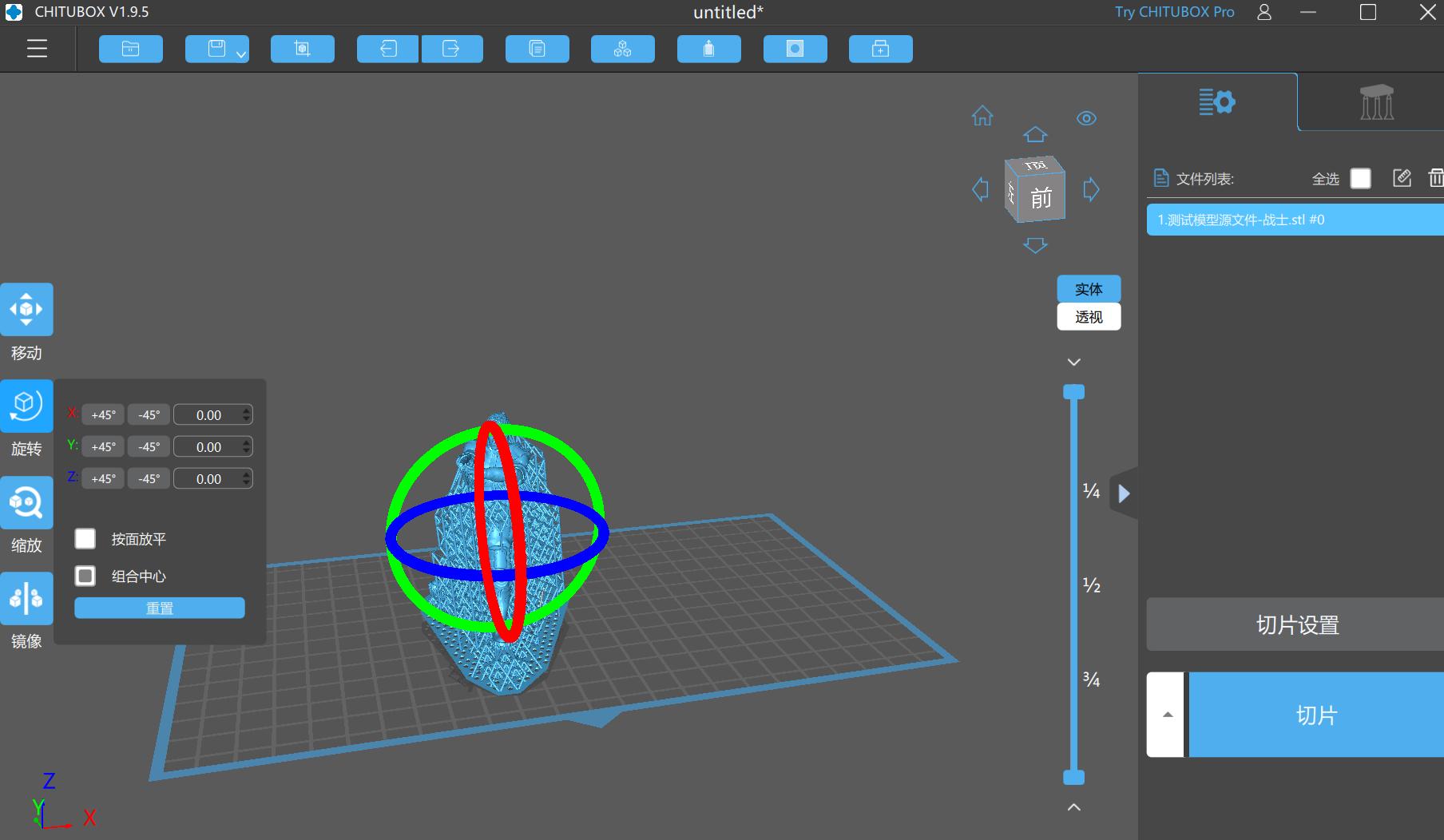Select the 缩放 (scale) tool
Image resolution: width=1444 pixels, height=840 pixels.
pos(26,502)
